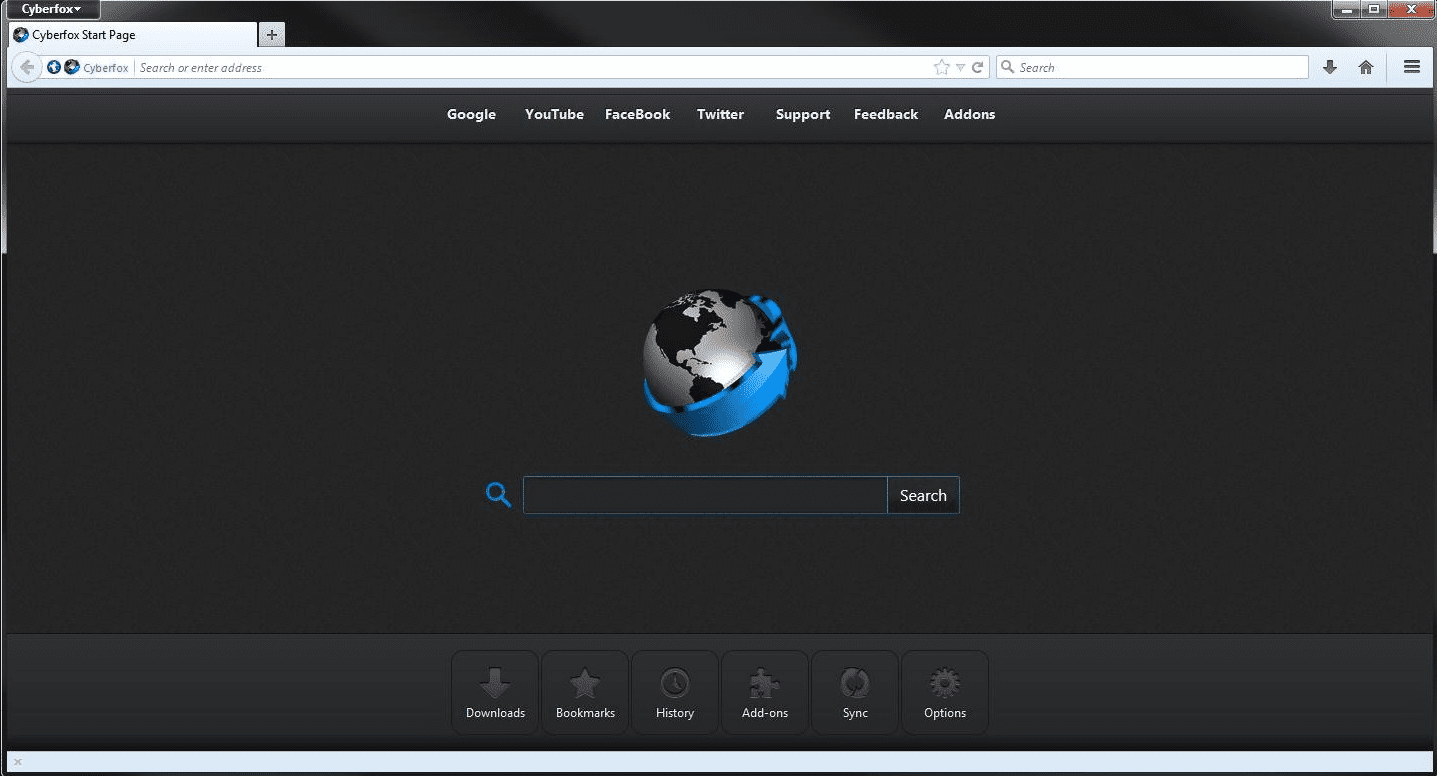
Task: Open Downloads from the bottom launcher
Action: [x=495, y=692]
